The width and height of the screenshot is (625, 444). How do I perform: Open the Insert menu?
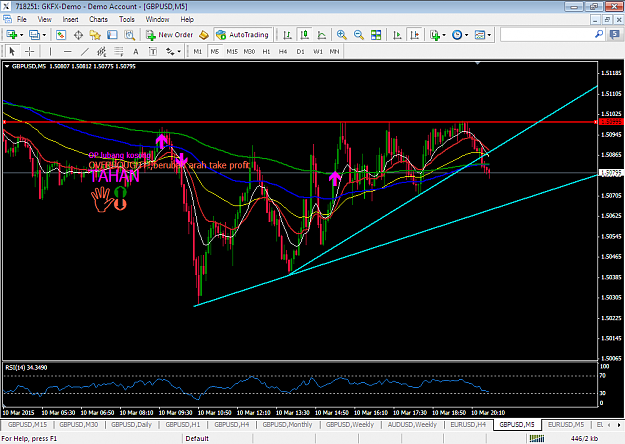pos(70,19)
